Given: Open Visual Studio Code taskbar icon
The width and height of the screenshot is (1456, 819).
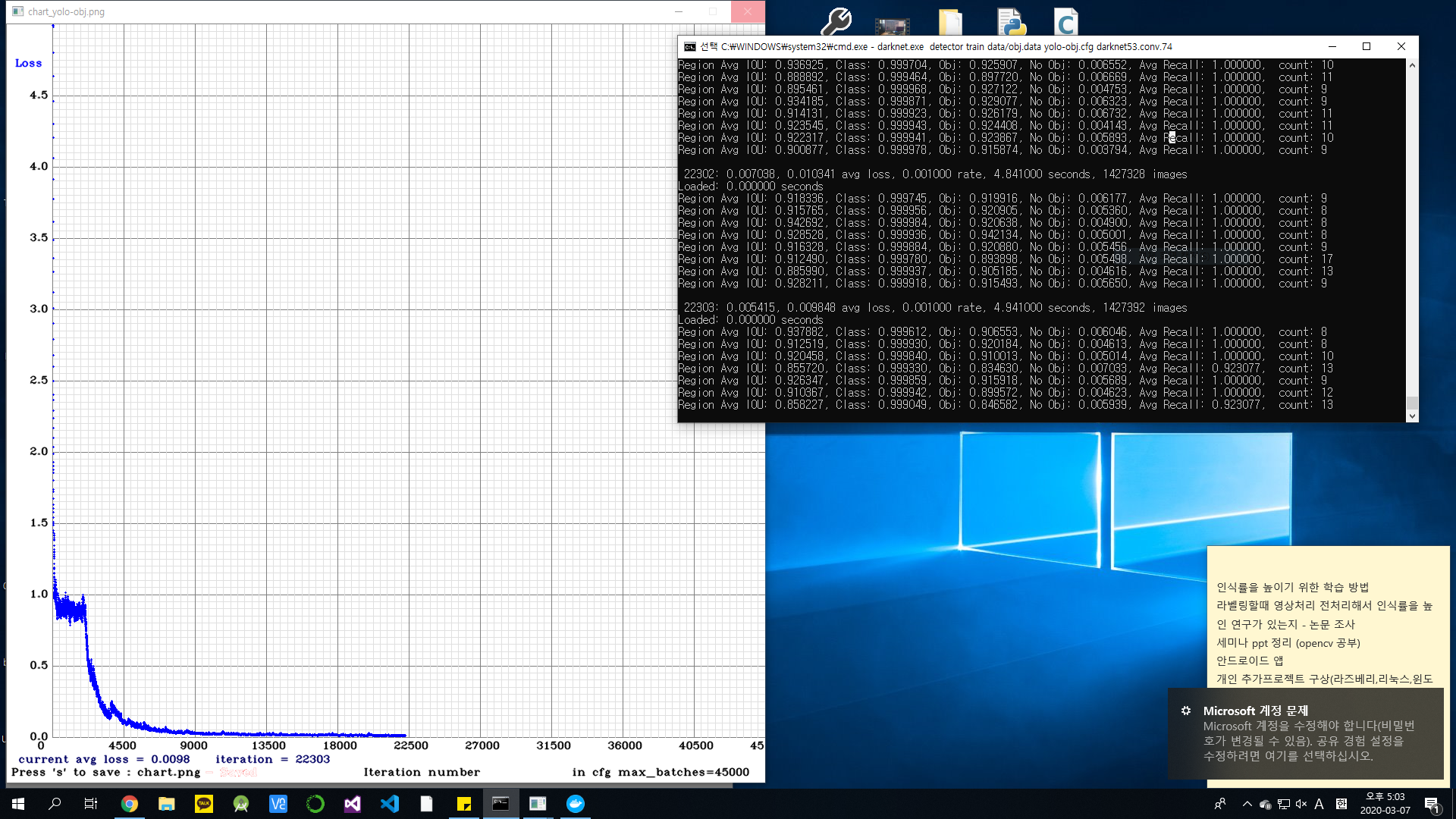Looking at the screenshot, I should click(390, 804).
